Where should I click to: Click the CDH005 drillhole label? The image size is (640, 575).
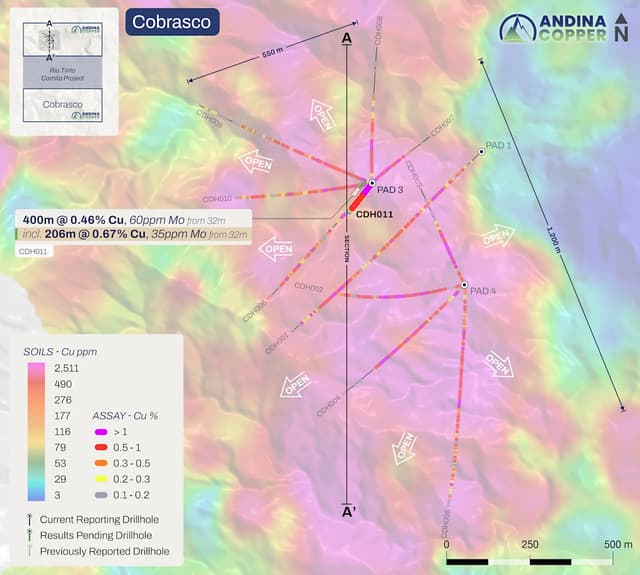coord(446,524)
